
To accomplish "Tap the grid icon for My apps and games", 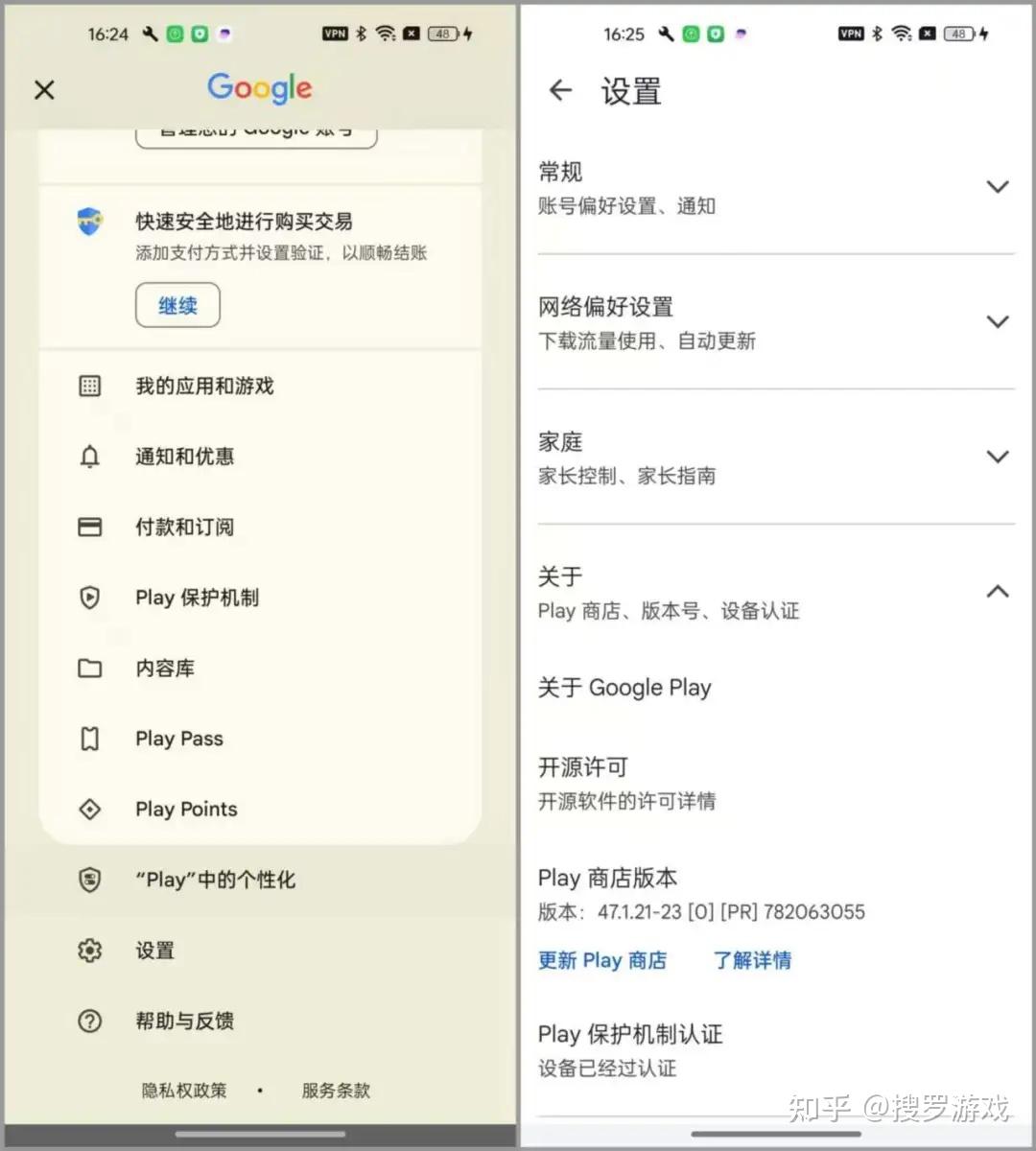I will pos(89,386).
